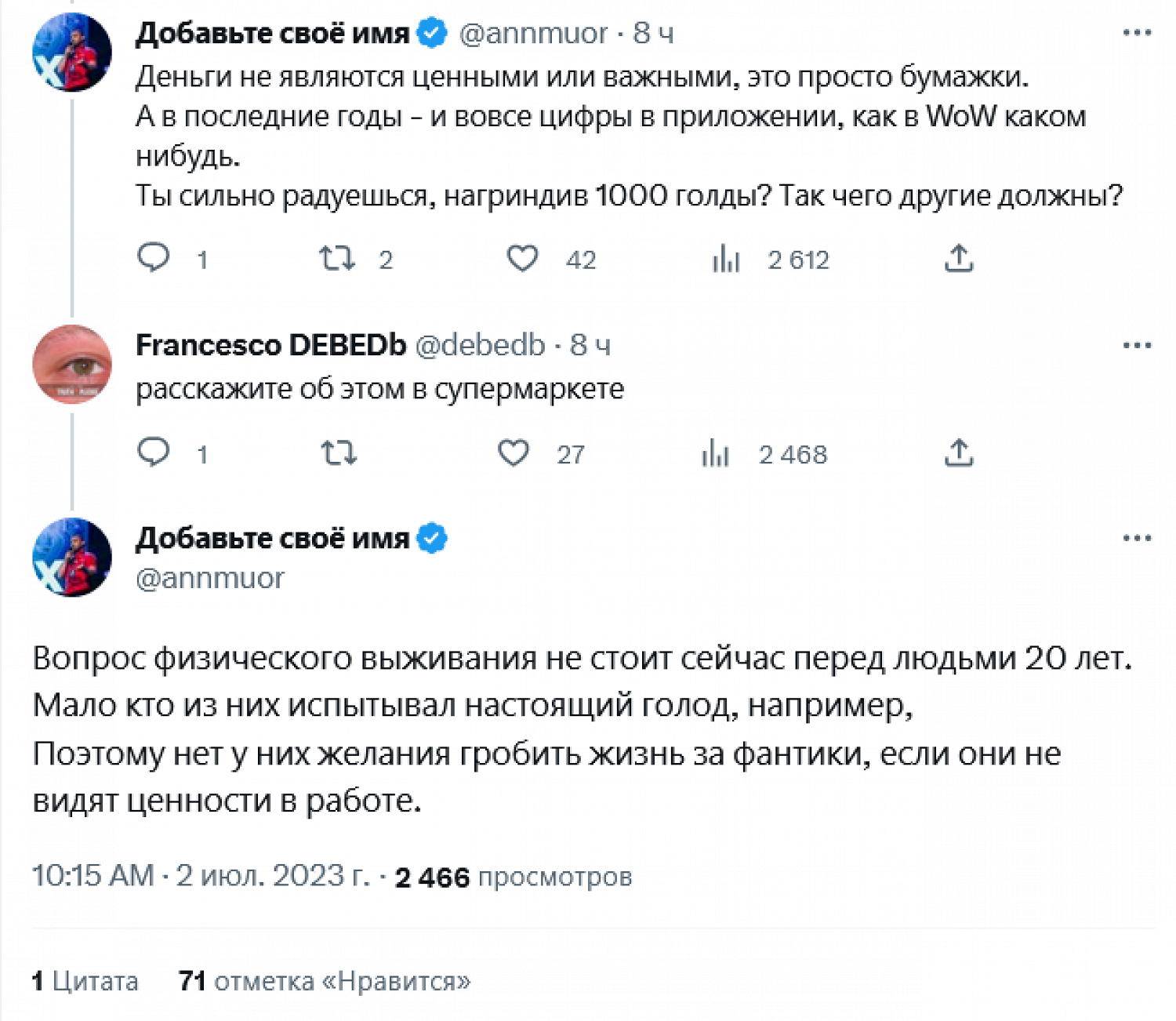View analytics for tweet with 2 612 views
This screenshot has width=1176, height=1021.
pos(727,258)
